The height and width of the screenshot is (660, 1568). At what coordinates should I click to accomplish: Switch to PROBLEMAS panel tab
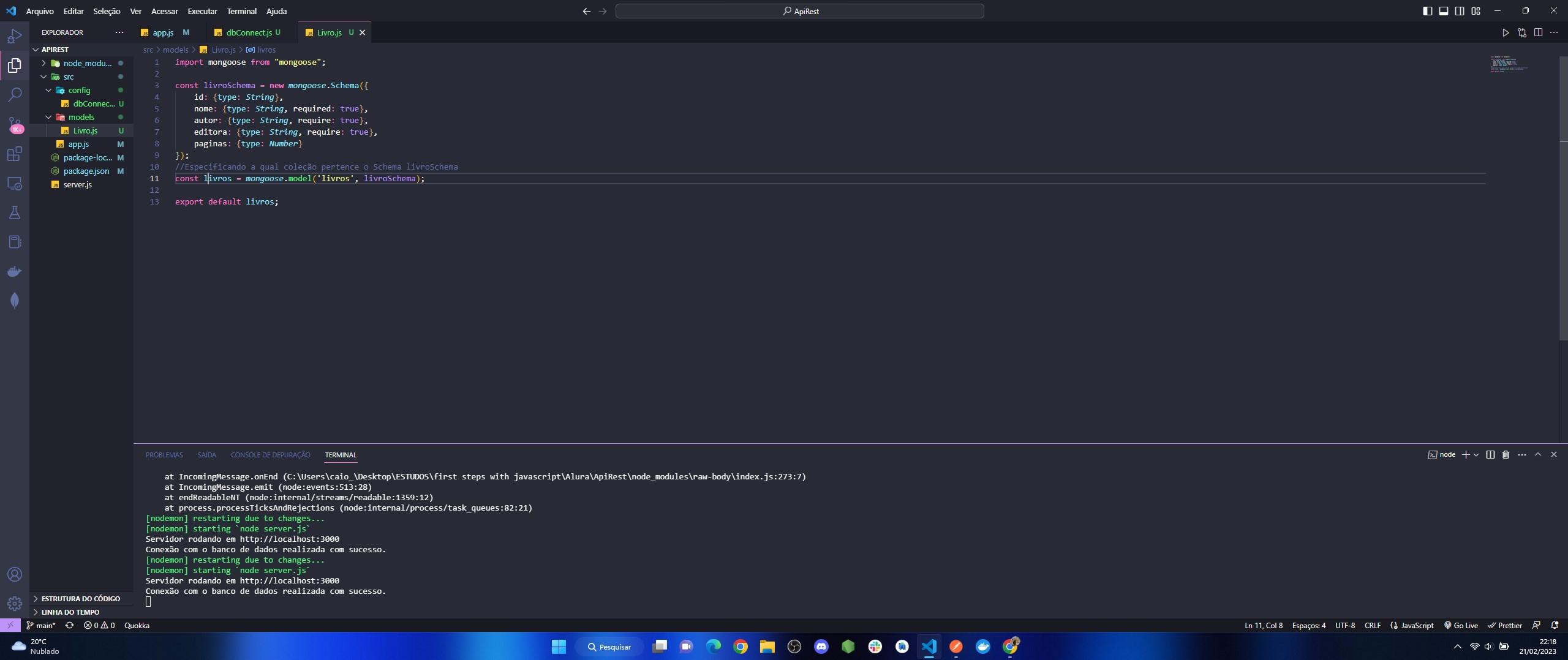(164, 455)
